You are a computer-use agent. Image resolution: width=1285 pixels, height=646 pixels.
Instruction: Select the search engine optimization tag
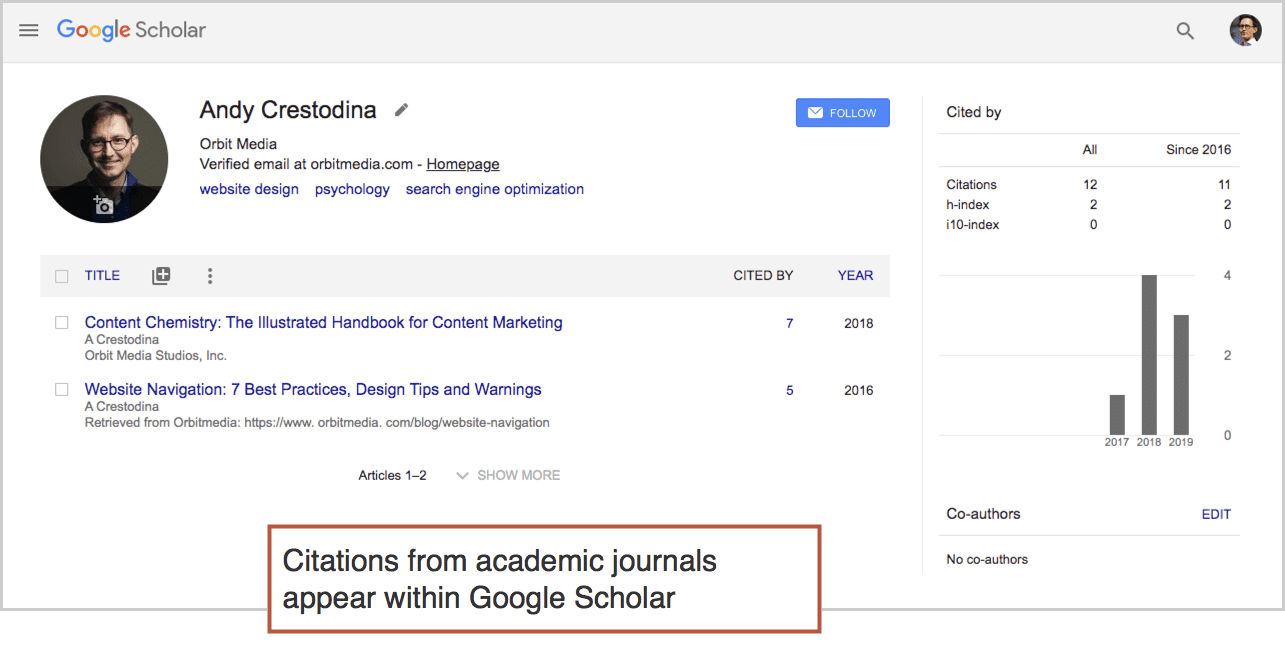[495, 189]
